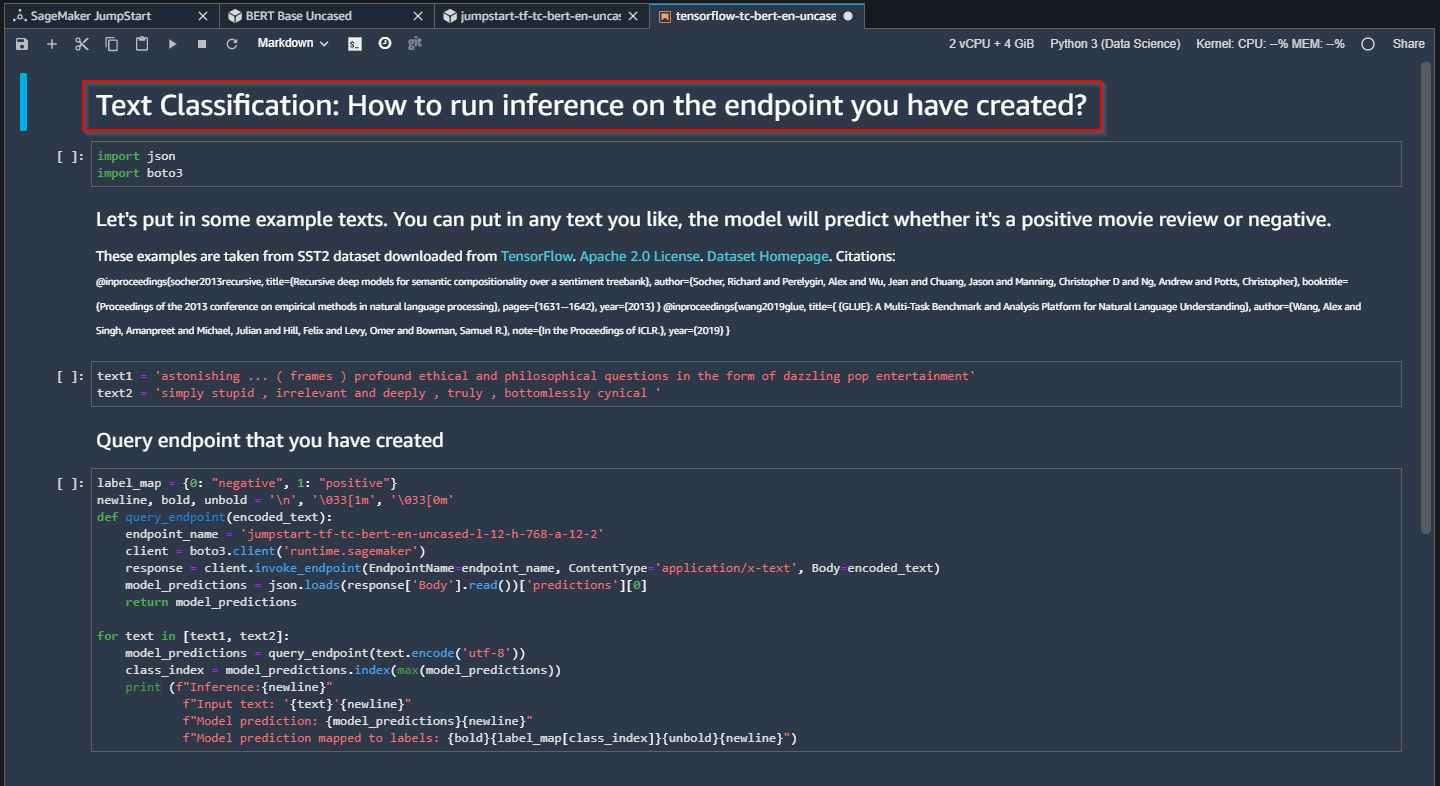Screen dimensions: 1440x786
Task: Launch image terminal icon in toolbar
Action: (x=355, y=44)
